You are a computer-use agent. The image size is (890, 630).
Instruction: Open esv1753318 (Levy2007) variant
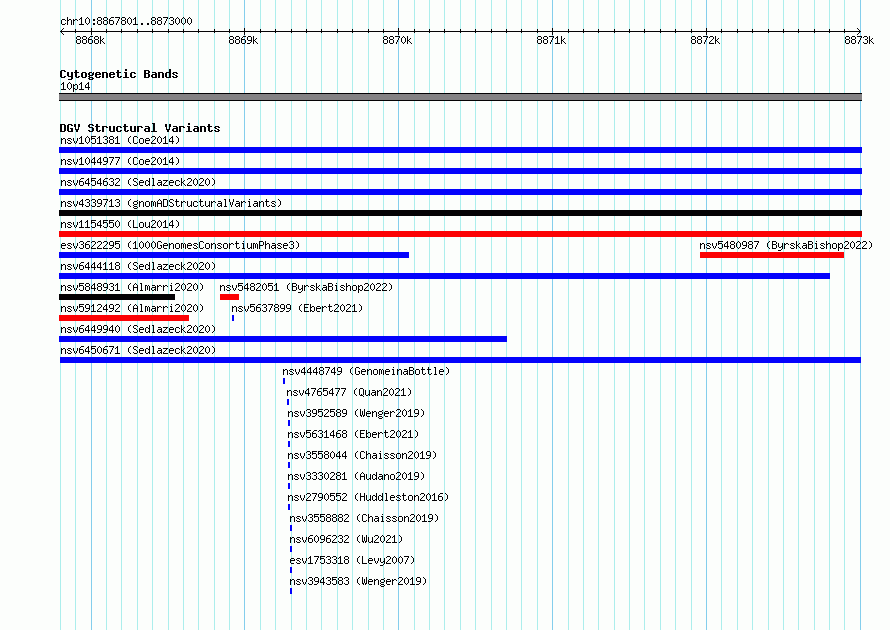(352, 560)
